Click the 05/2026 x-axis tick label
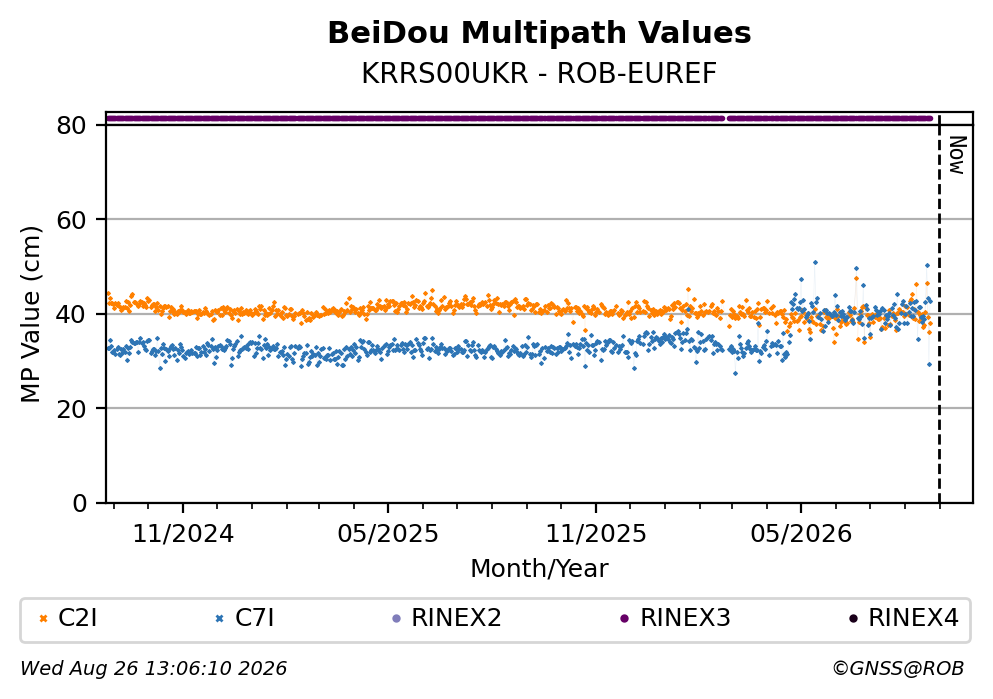 (801, 534)
